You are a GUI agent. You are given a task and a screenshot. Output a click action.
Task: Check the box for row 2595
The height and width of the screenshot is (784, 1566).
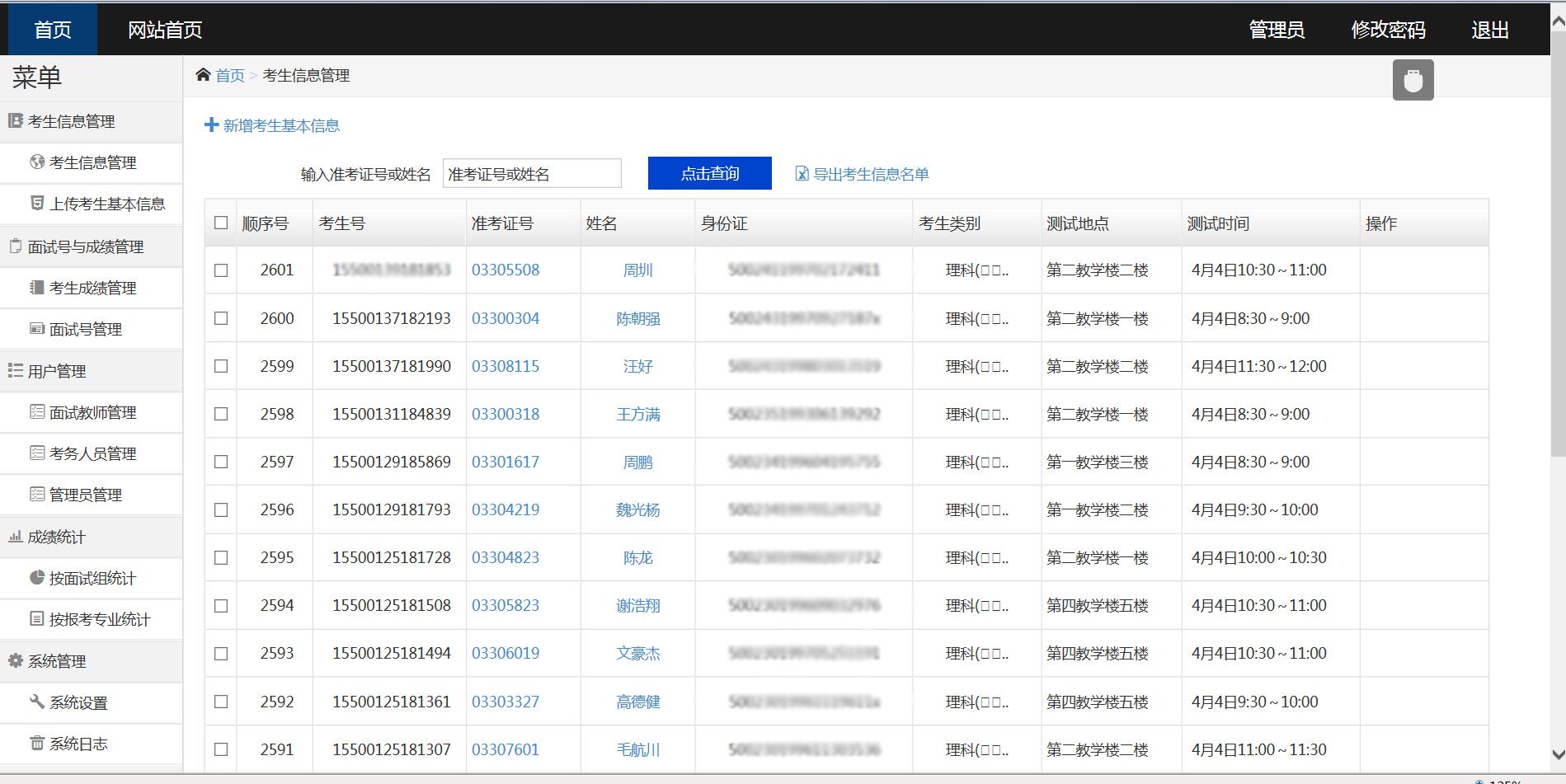coord(221,557)
